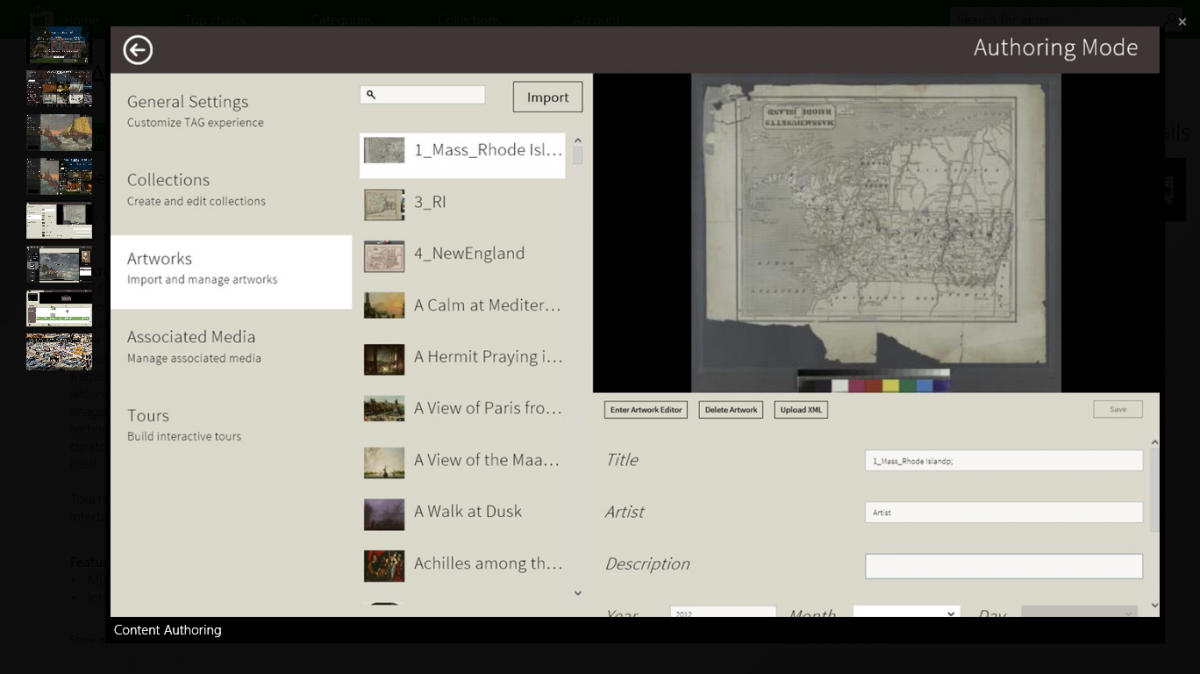Open the Month dropdown
Screen dimensions: 1200x674
[906, 613]
